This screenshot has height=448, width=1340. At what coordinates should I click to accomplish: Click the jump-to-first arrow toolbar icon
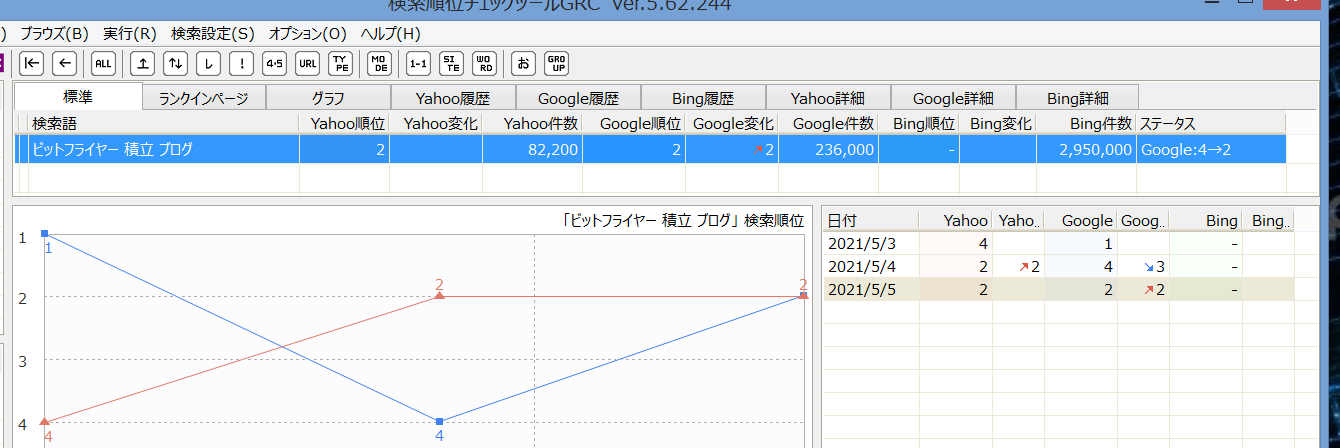tap(32, 63)
